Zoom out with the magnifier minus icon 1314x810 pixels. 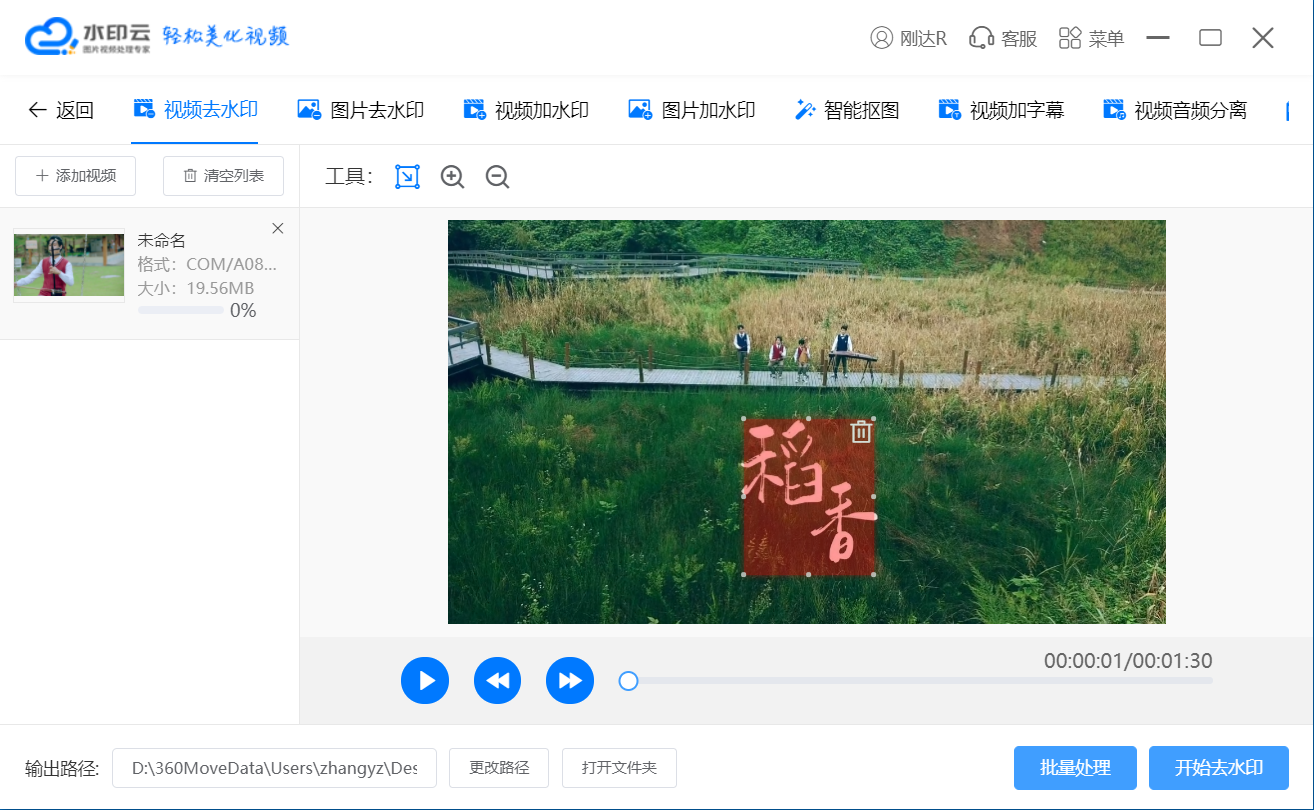(x=497, y=177)
